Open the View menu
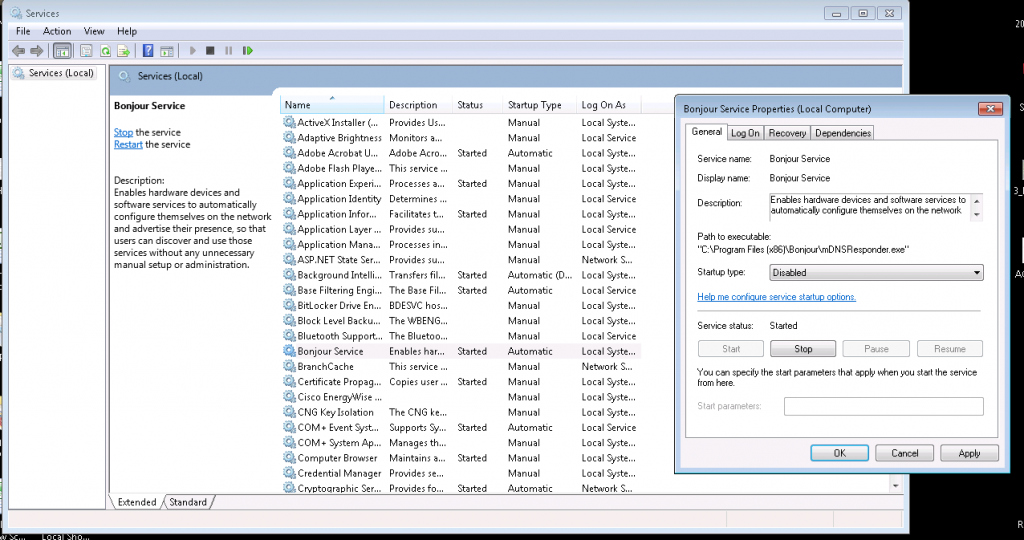The width and height of the screenshot is (1024, 540). point(94,31)
